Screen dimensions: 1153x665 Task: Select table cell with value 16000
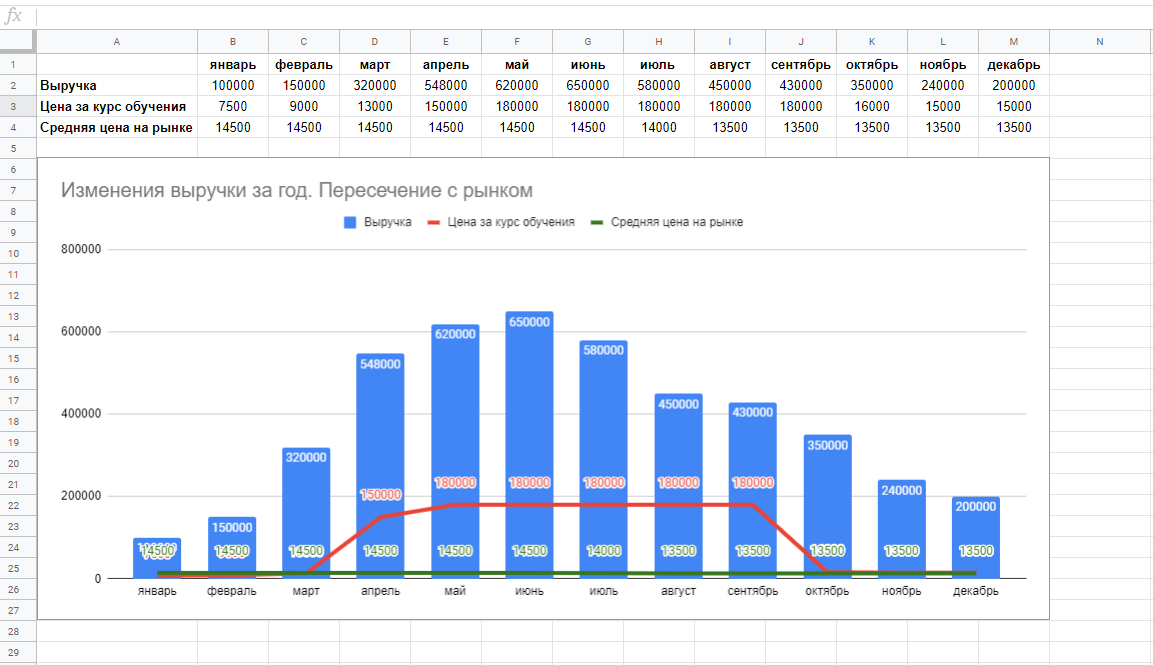coord(871,107)
